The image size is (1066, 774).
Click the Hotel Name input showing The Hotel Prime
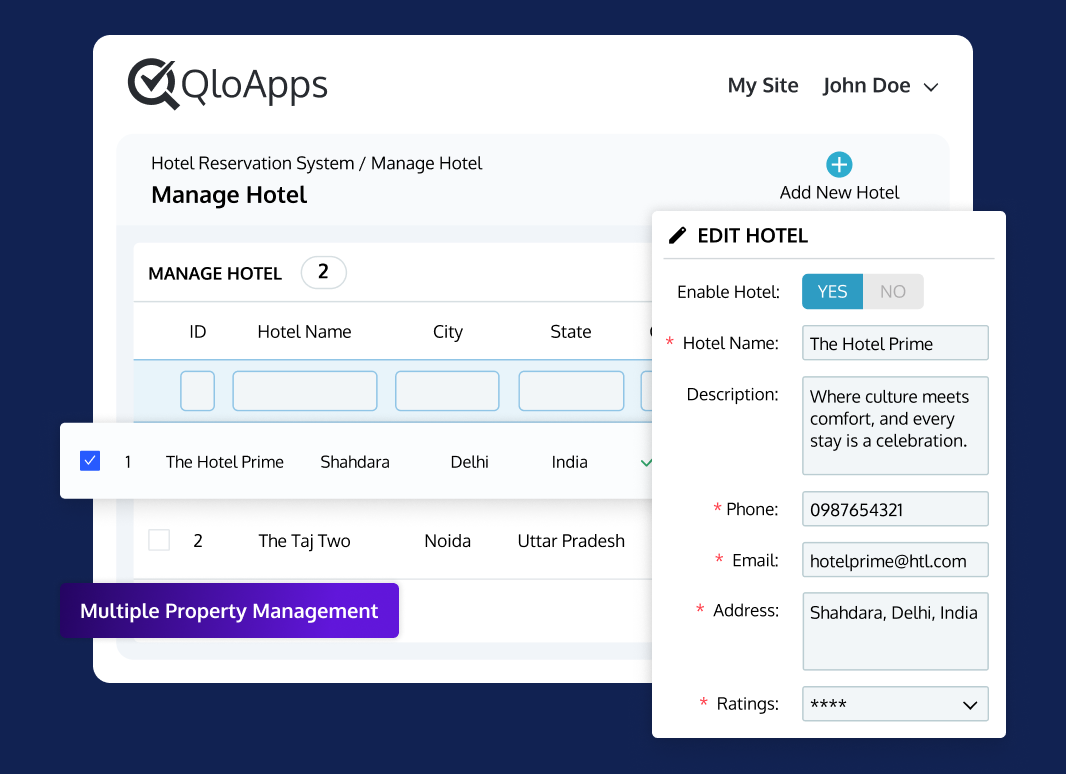pos(894,343)
